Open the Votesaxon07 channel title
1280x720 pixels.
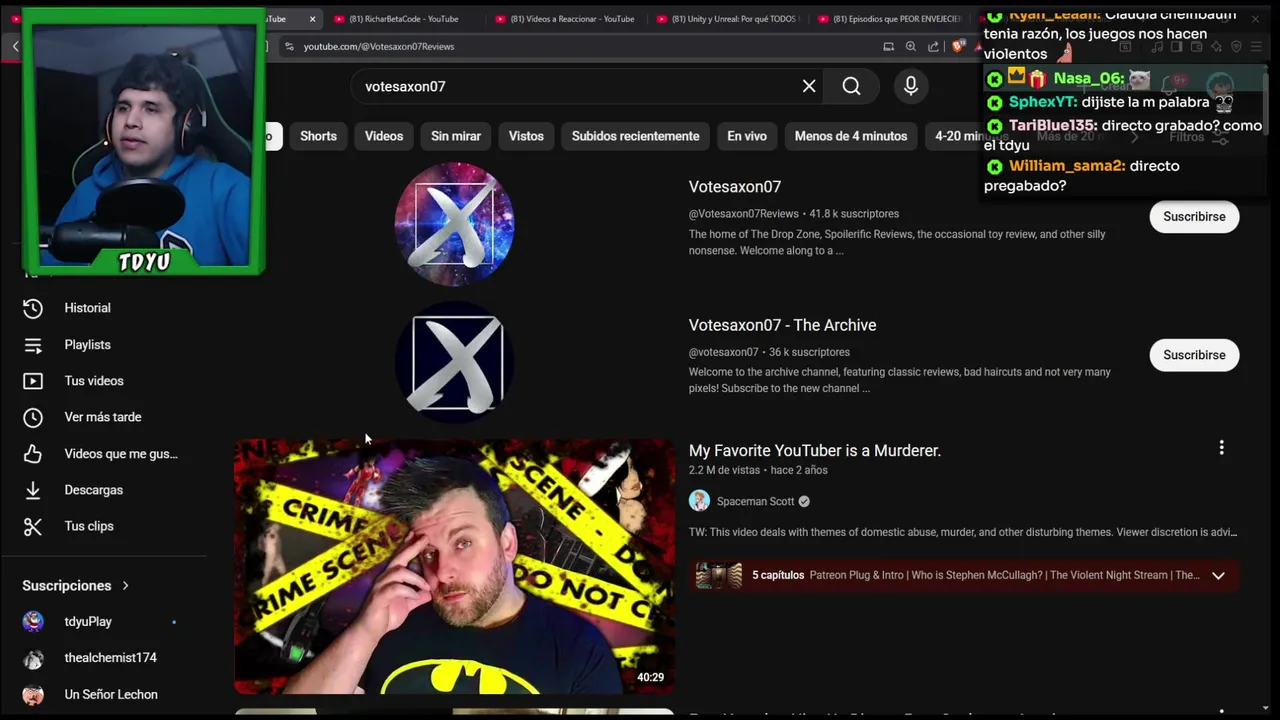coord(735,187)
